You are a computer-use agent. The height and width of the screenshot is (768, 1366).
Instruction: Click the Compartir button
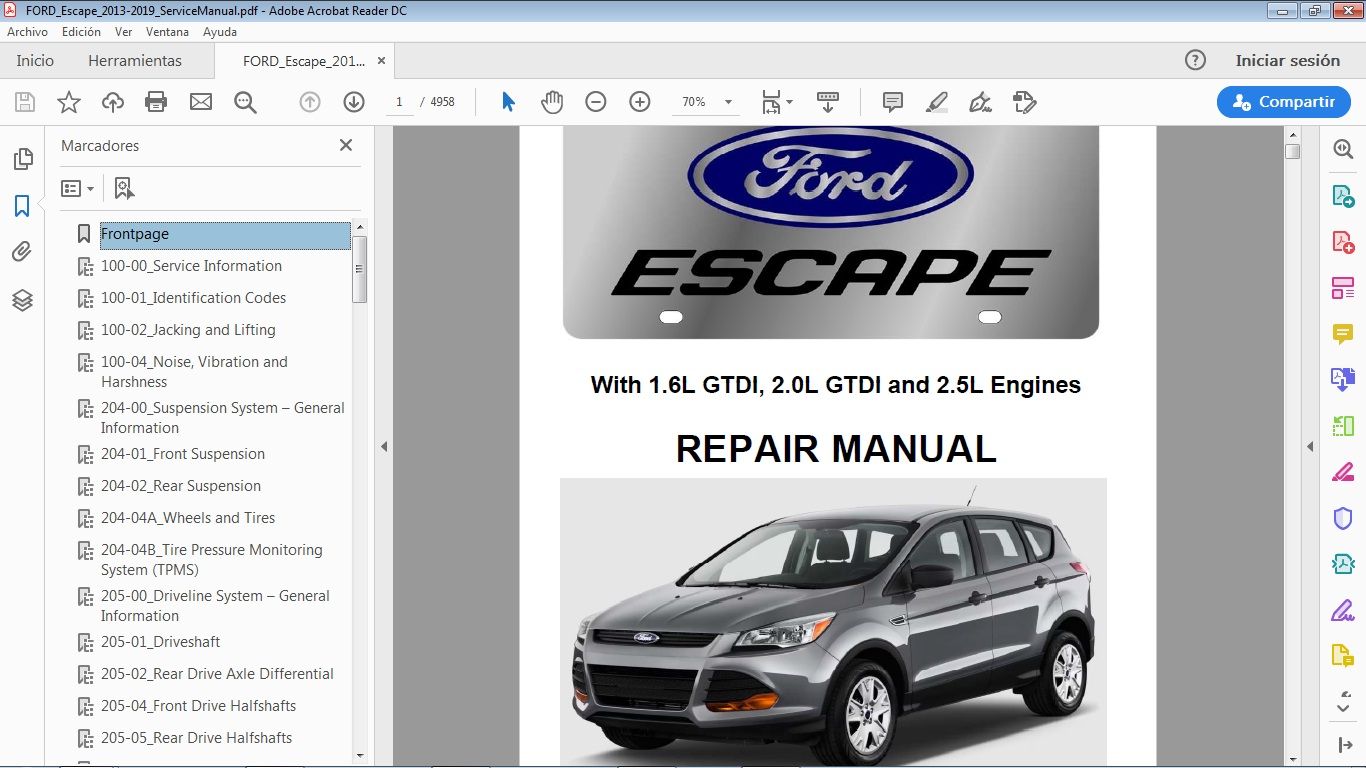coord(1283,101)
